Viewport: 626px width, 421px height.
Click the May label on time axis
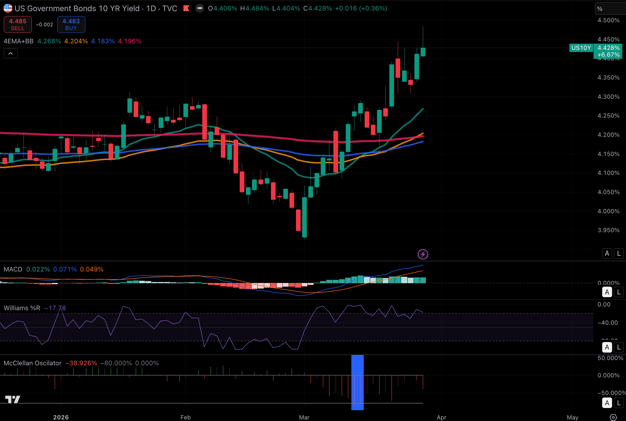572,417
